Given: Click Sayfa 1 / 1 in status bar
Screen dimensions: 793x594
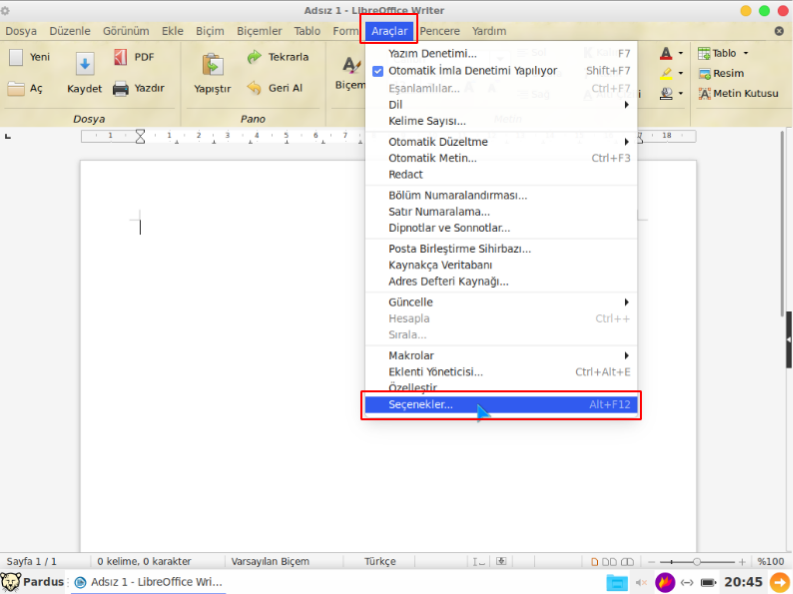Looking at the screenshot, I should coord(31,562).
